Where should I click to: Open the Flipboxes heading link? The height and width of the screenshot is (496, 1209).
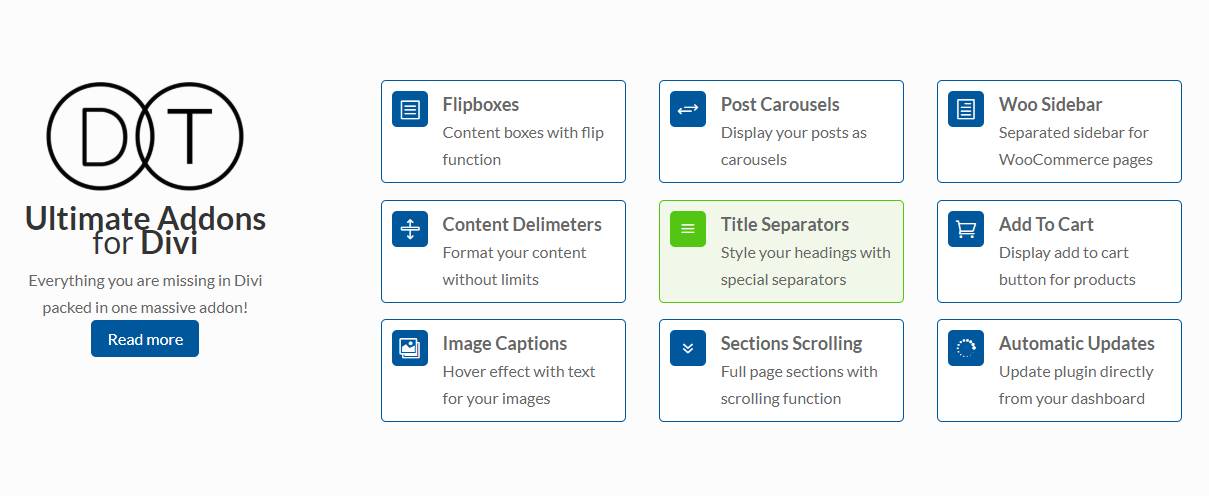[x=481, y=104]
